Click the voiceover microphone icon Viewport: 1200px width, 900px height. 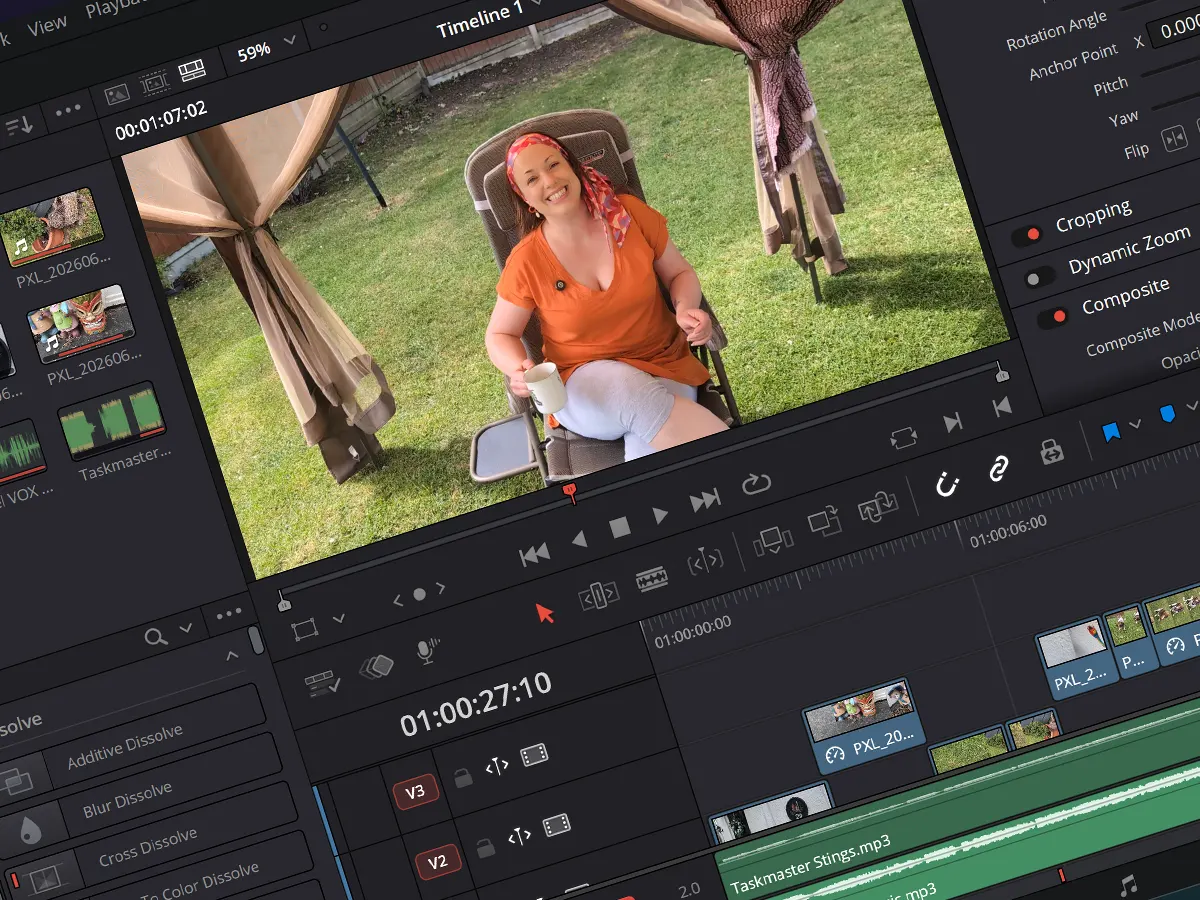(x=427, y=651)
